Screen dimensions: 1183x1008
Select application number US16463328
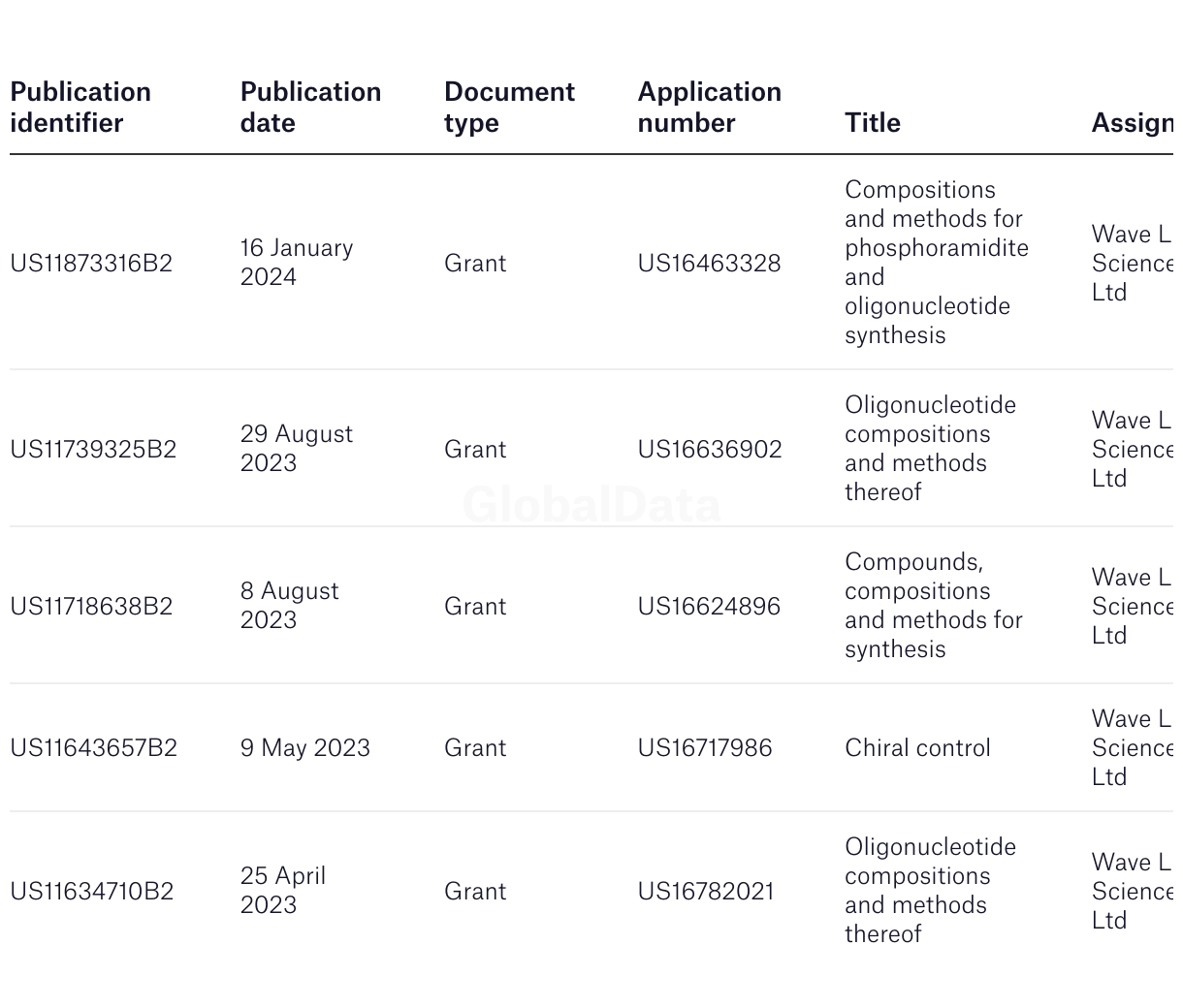coord(709,264)
